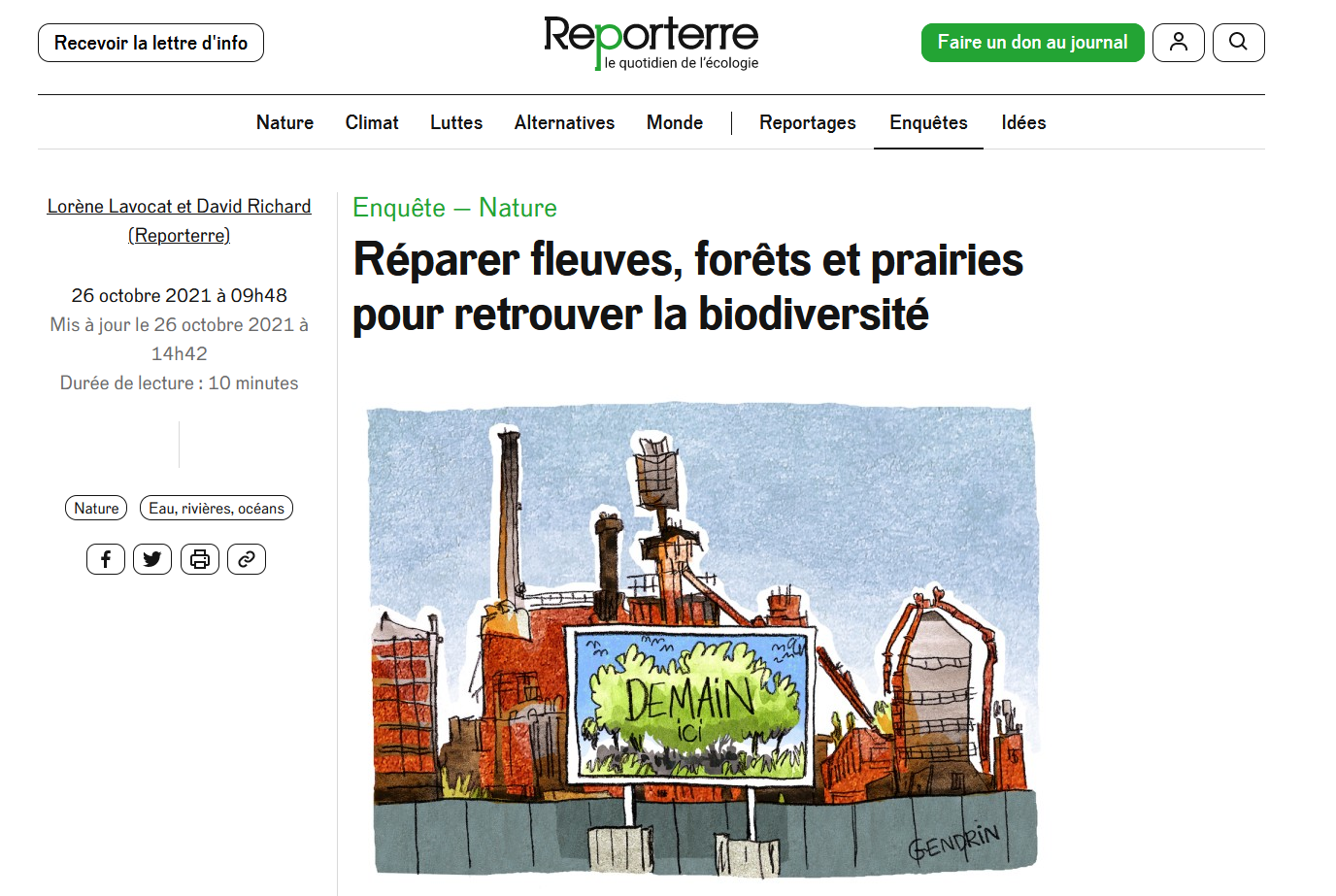Click the Reporterre logo
Image resolution: width=1336 pixels, height=896 pixels.
[651, 43]
